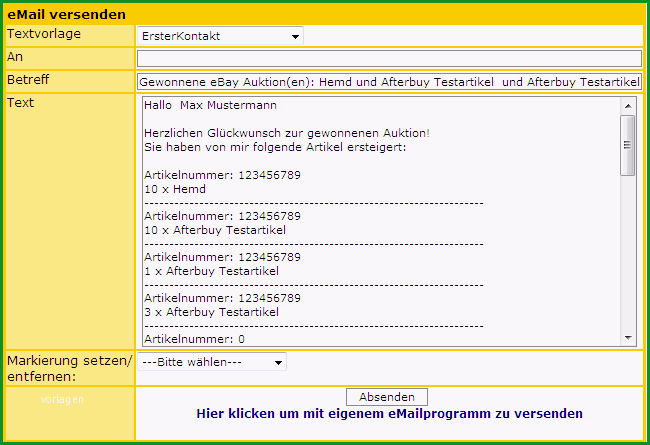Viewport: 650px width, 445px height.
Task: Click the Absenden button
Action: pos(387,397)
